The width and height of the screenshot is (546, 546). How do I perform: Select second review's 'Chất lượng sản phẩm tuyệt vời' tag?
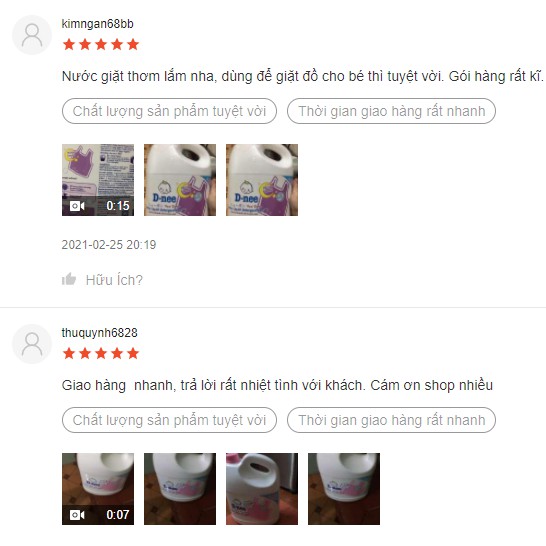[x=169, y=420]
